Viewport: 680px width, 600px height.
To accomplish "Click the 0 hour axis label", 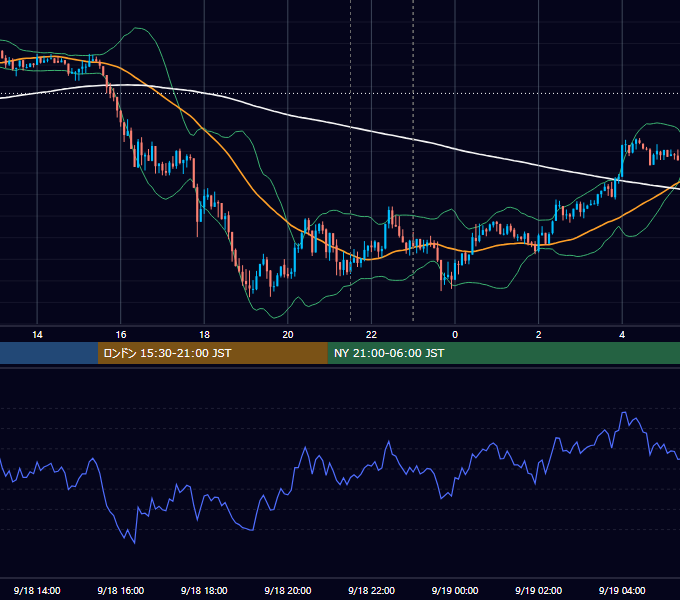I will pyautogui.click(x=455, y=335).
